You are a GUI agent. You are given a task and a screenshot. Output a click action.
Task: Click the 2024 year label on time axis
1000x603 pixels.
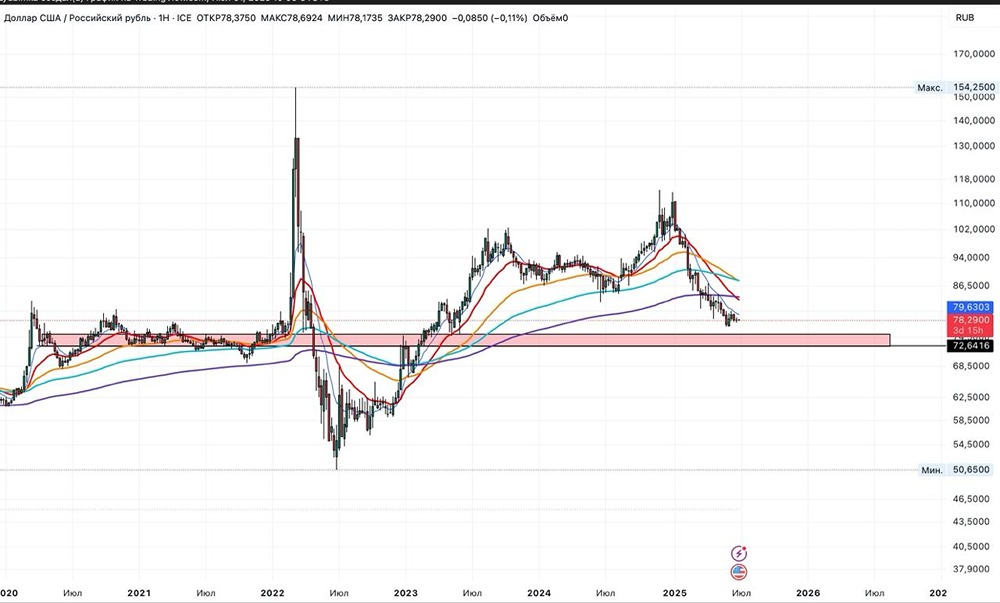tap(539, 593)
